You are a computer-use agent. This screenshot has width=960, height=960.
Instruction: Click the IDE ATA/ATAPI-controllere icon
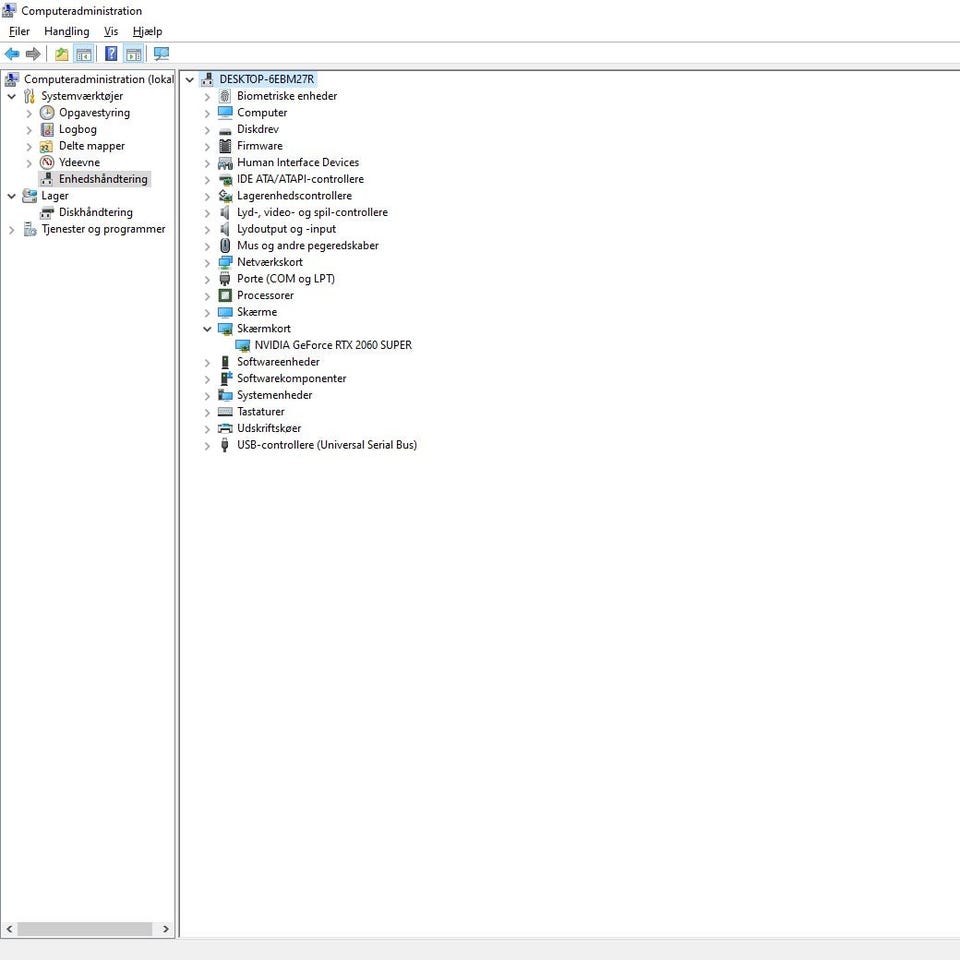[225, 179]
